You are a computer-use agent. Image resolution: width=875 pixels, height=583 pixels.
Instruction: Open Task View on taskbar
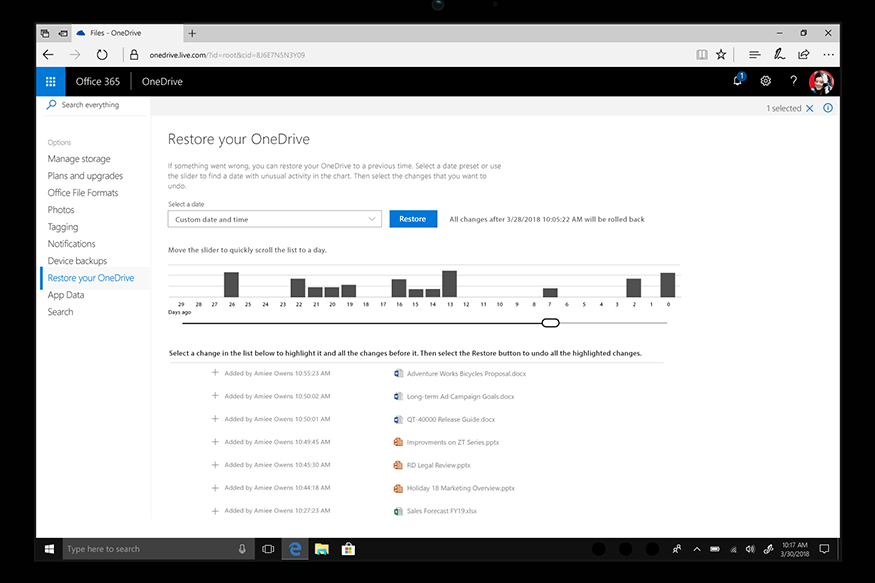pos(268,550)
